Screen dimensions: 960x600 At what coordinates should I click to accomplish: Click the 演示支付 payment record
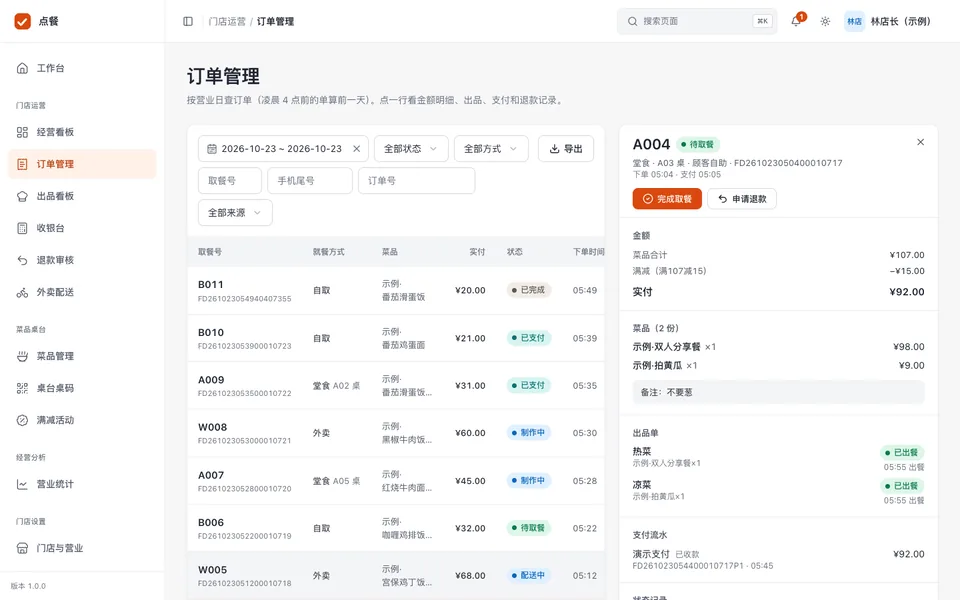click(778, 560)
